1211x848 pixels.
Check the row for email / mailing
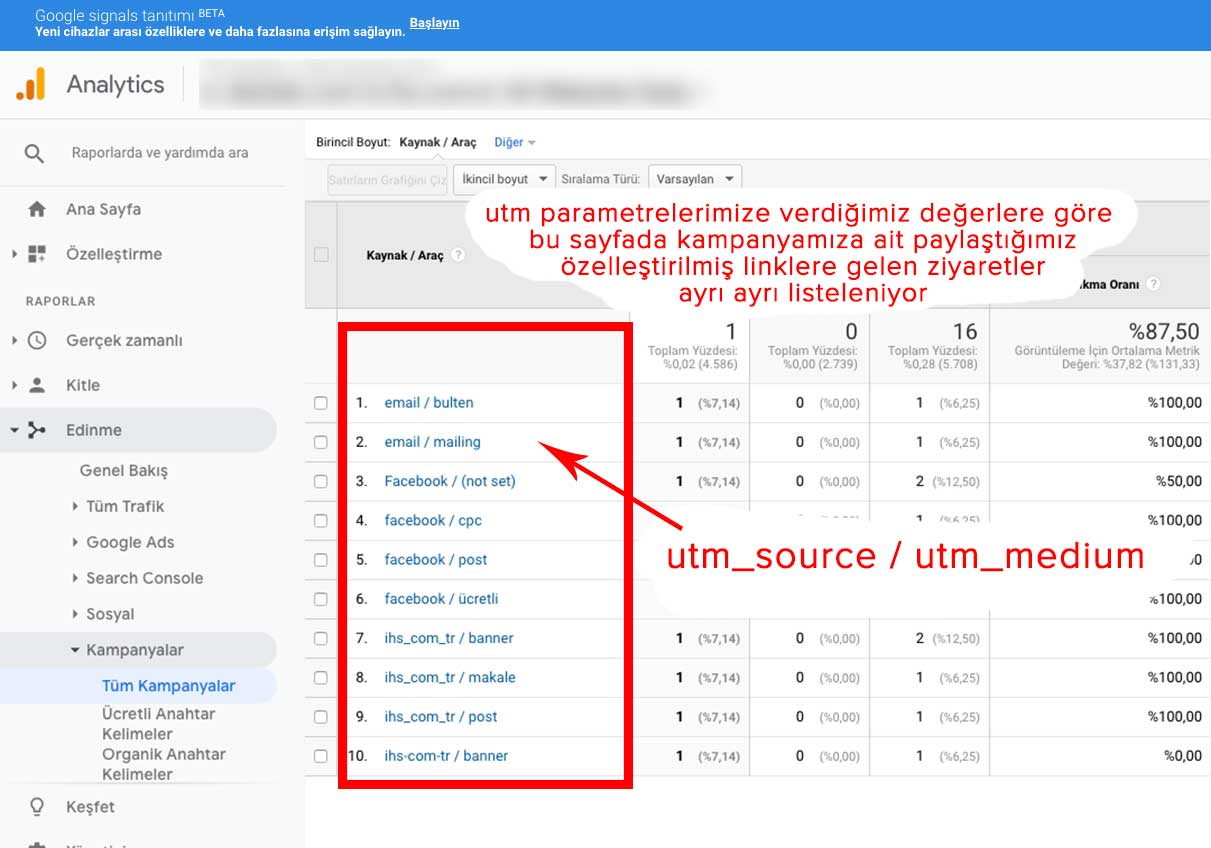click(321, 442)
